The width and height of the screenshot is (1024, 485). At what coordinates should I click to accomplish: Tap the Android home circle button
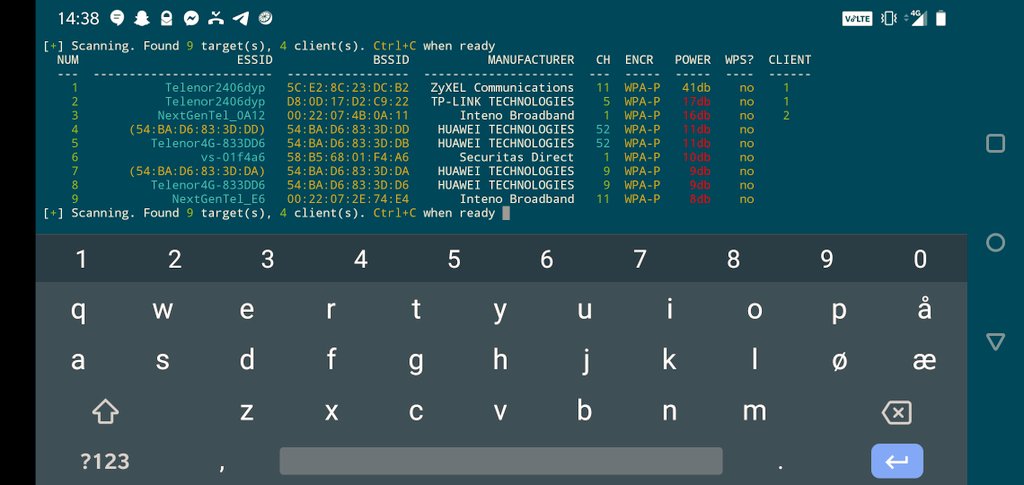tap(995, 243)
